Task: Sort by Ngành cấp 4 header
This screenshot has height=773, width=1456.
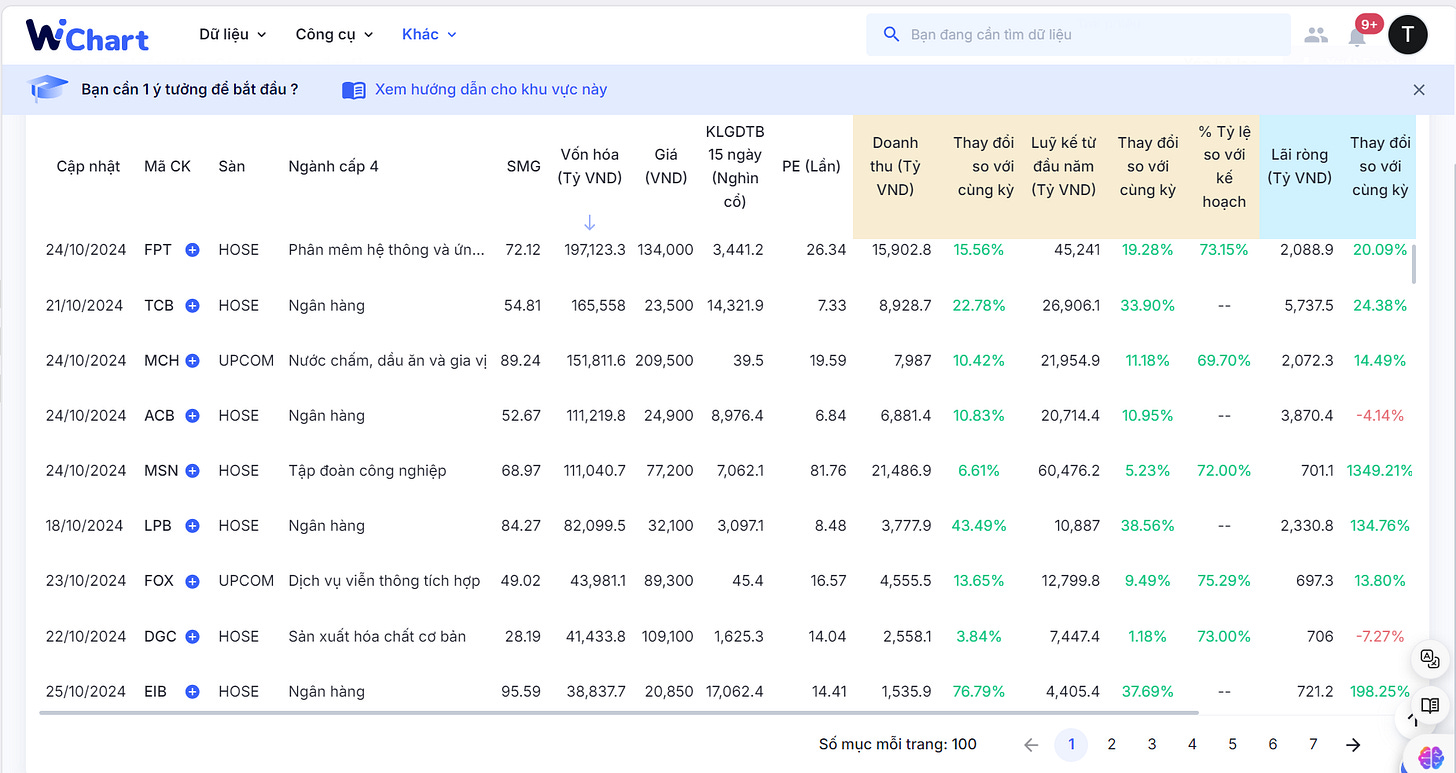Action: [x=333, y=166]
